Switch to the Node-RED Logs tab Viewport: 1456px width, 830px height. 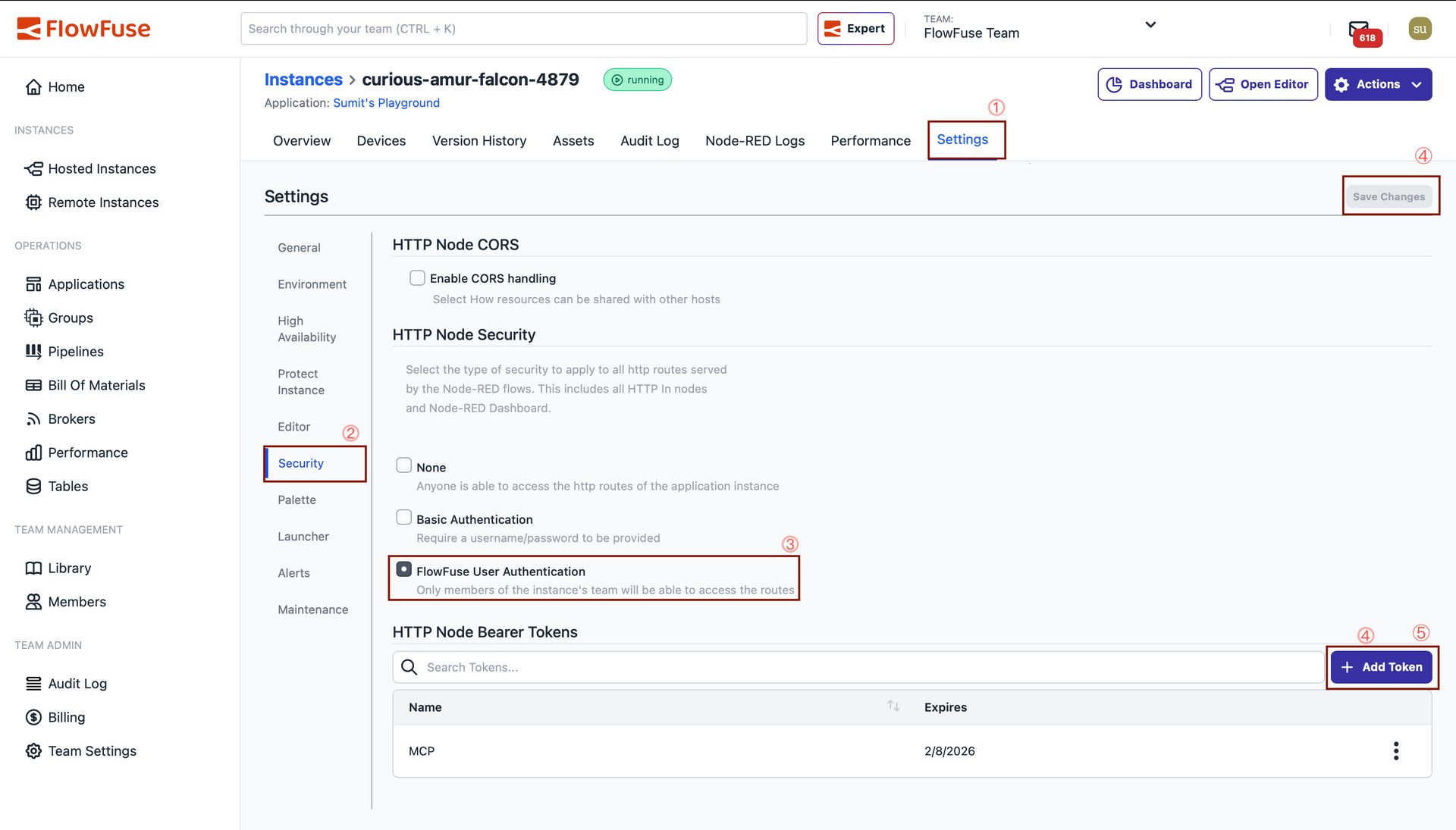[x=755, y=140]
